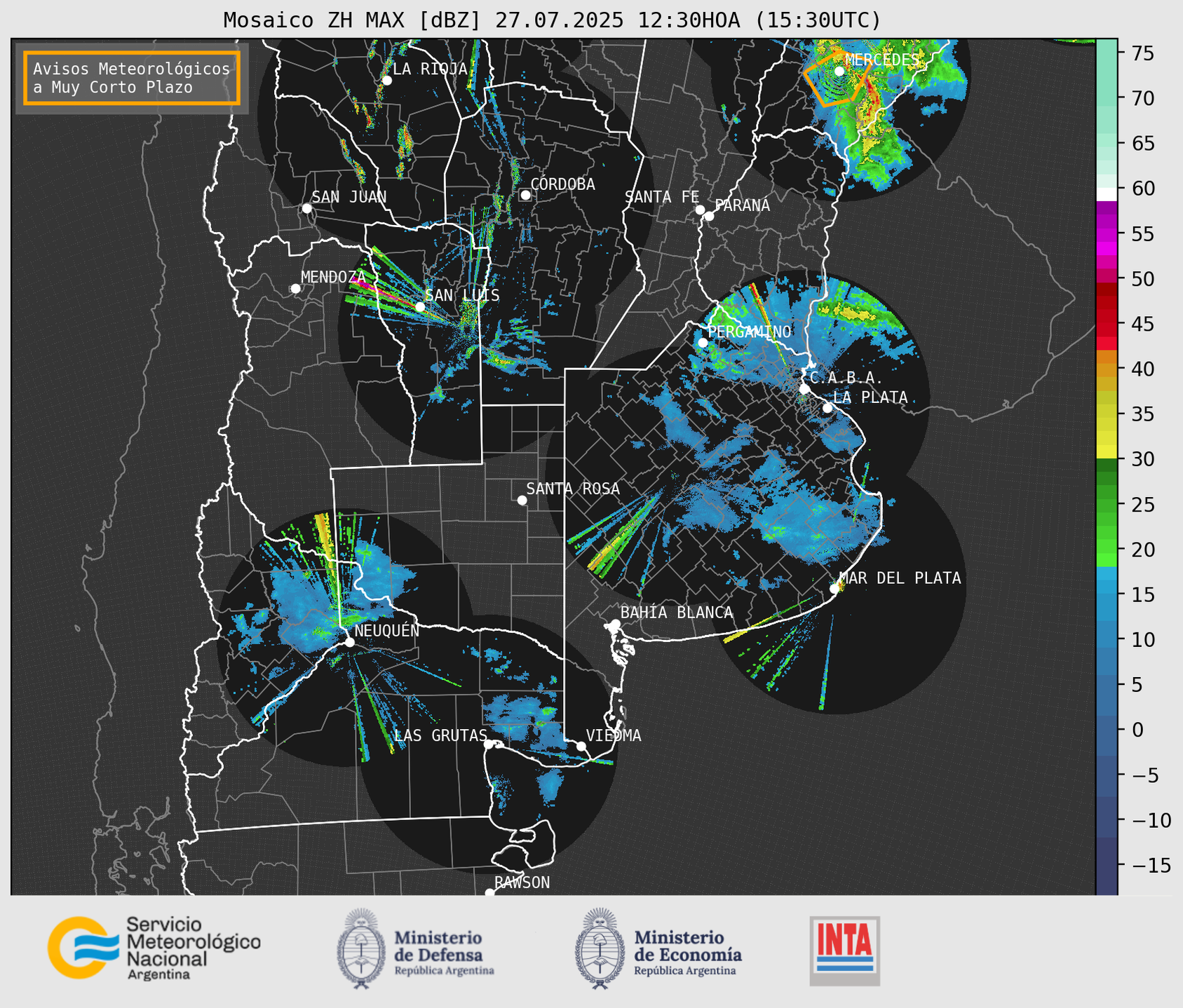The image size is (1183, 1008).
Task: Click the Córdoba city marker
Action: click(x=525, y=195)
